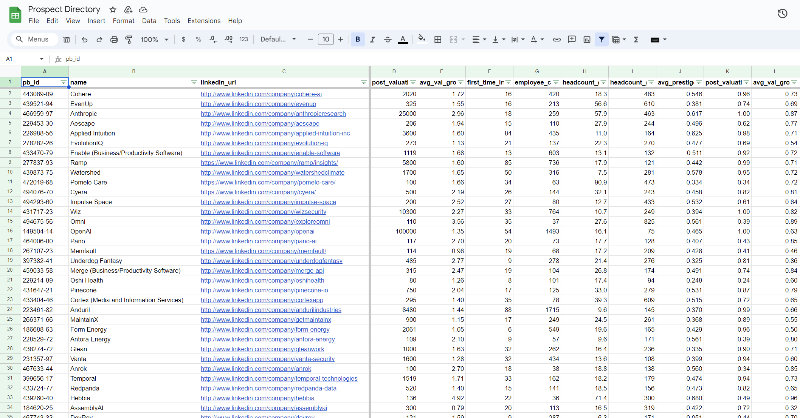Screen dimensions: 800x418
Task: Click the print icon
Action: click(x=114, y=39)
